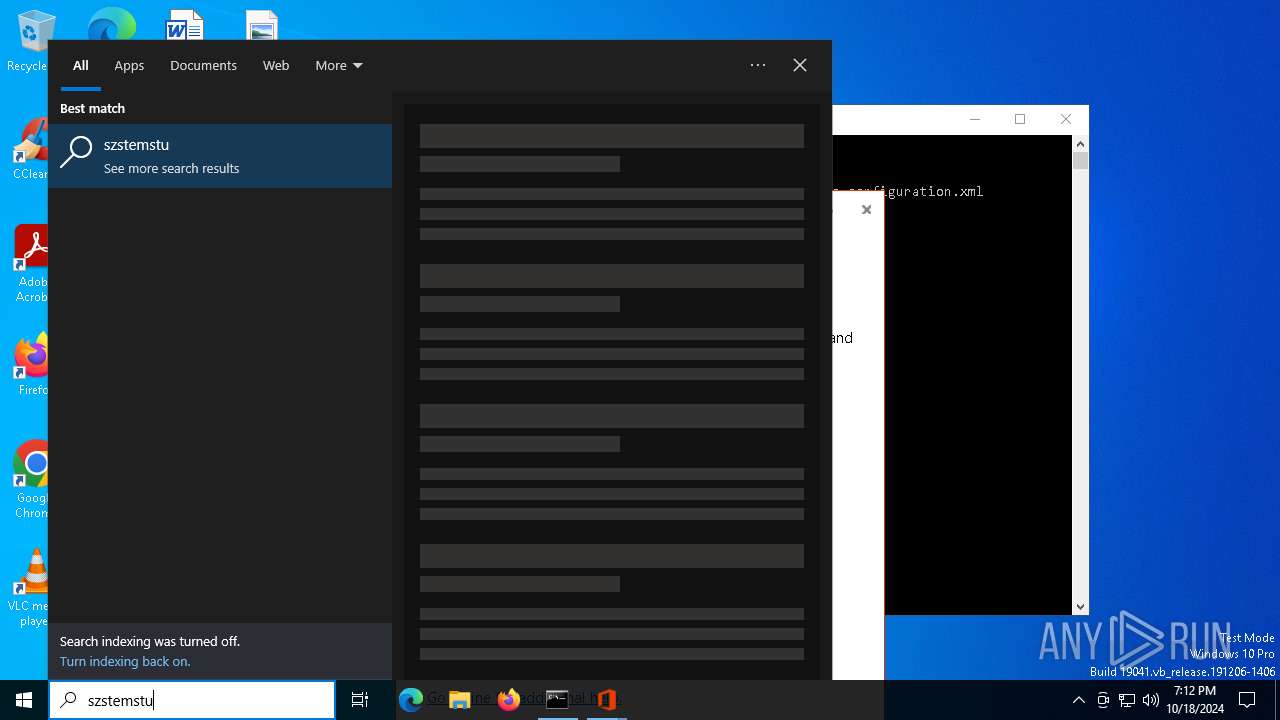This screenshot has width=1280, height=720.
Task: Minimize the console window
Action: pos(975,119)
